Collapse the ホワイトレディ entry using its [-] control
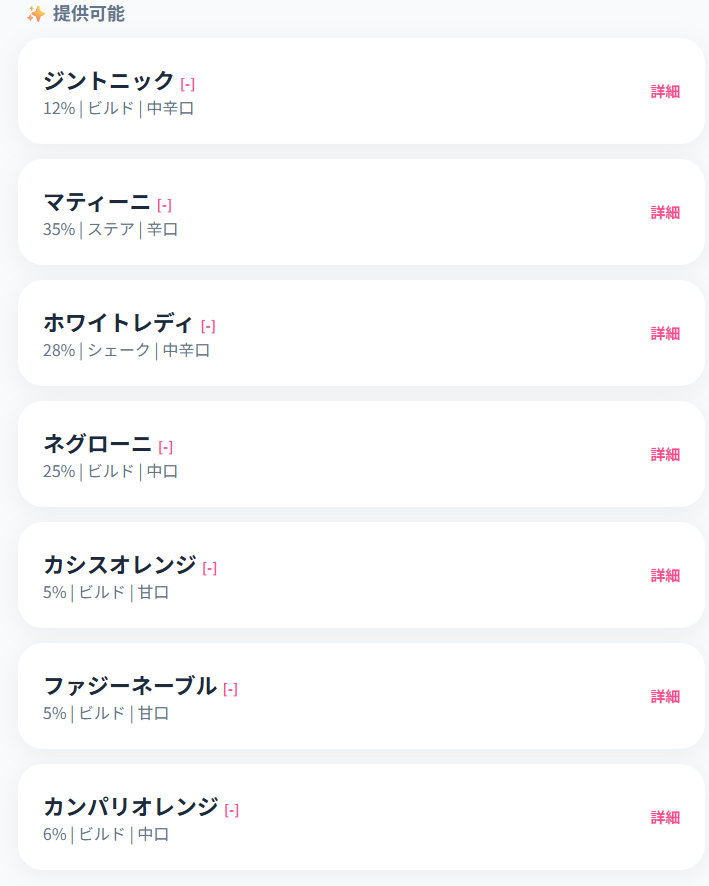709x886 pixels. (x=208, y=324)
